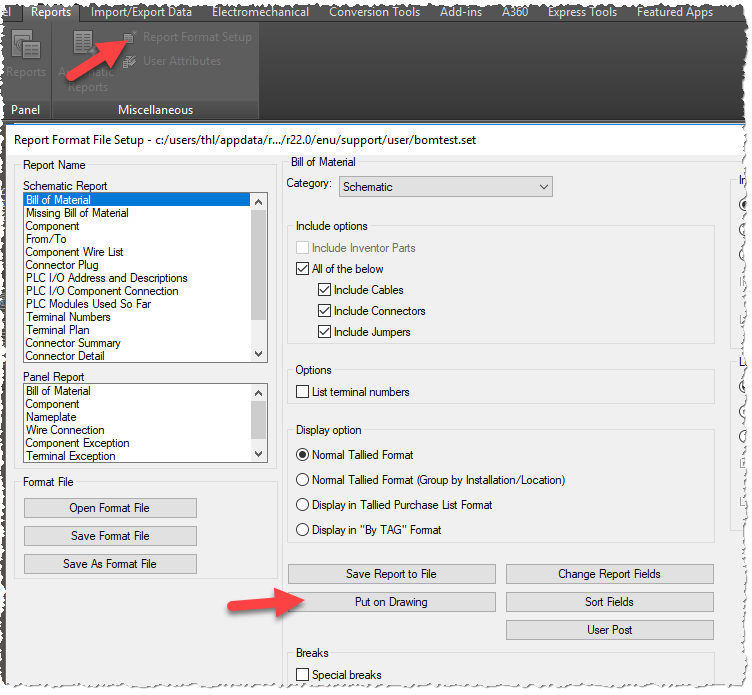
Task: Choose Tallied Purchase List Format
Action: [302, 505]
